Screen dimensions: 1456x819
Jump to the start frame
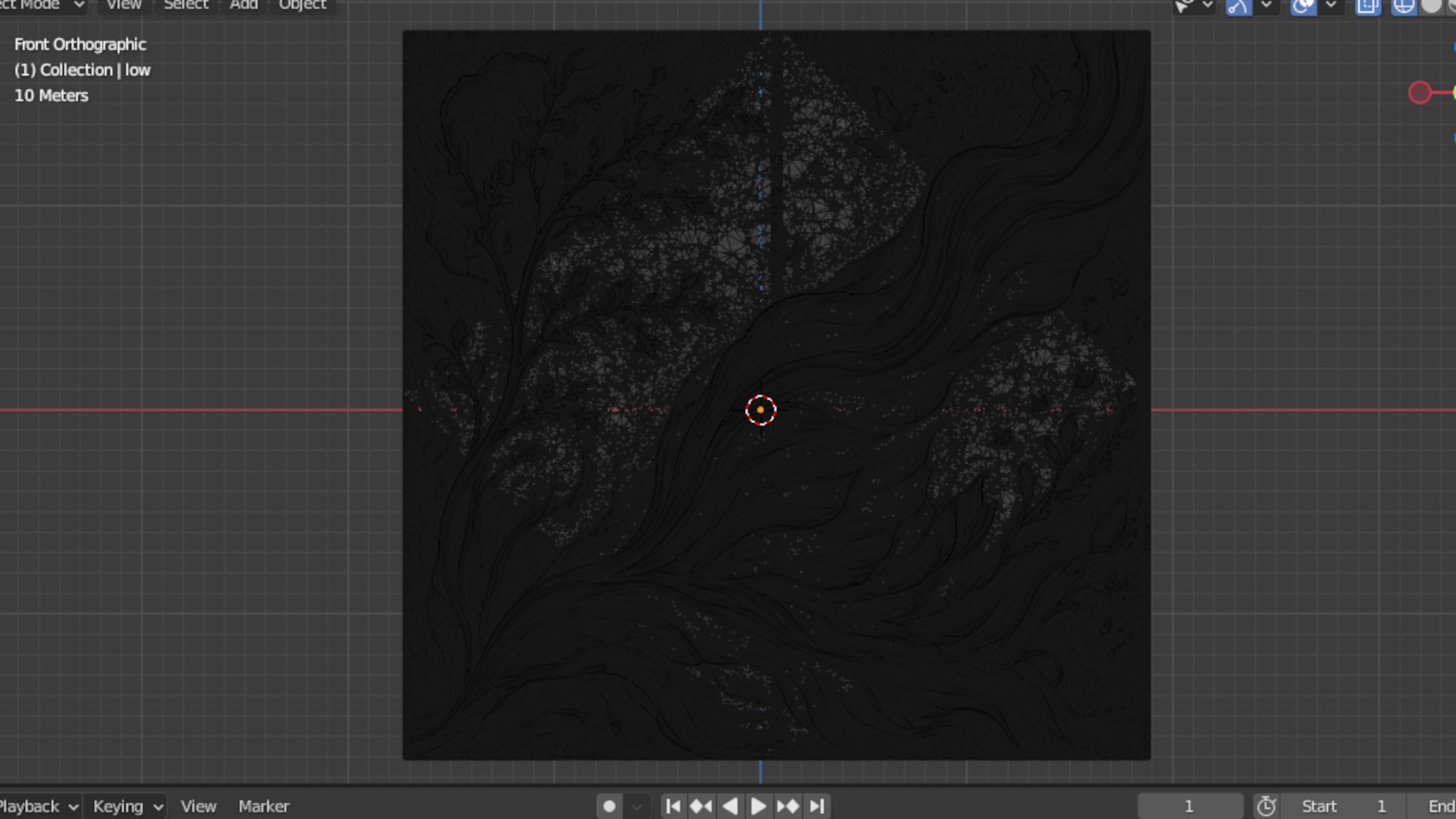[x=673, y=806]
